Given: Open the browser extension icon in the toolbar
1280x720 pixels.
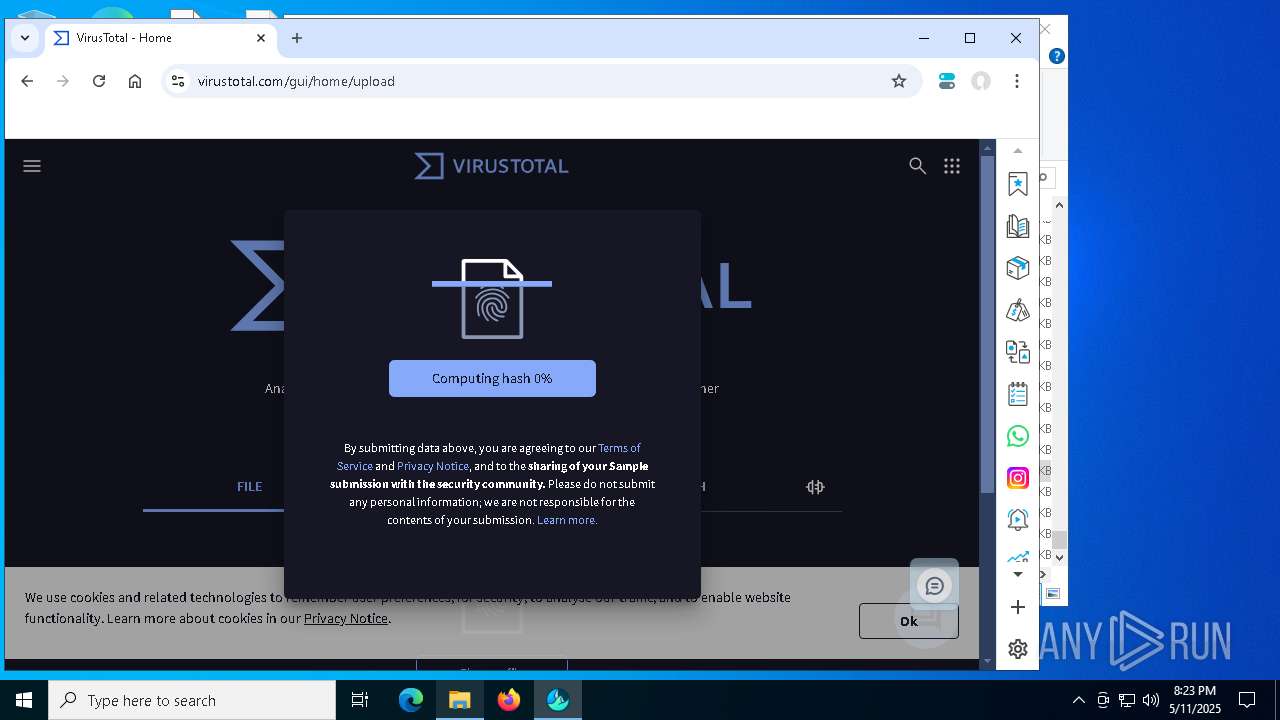Looking at the screenshot, I should (x=947, y=81).
